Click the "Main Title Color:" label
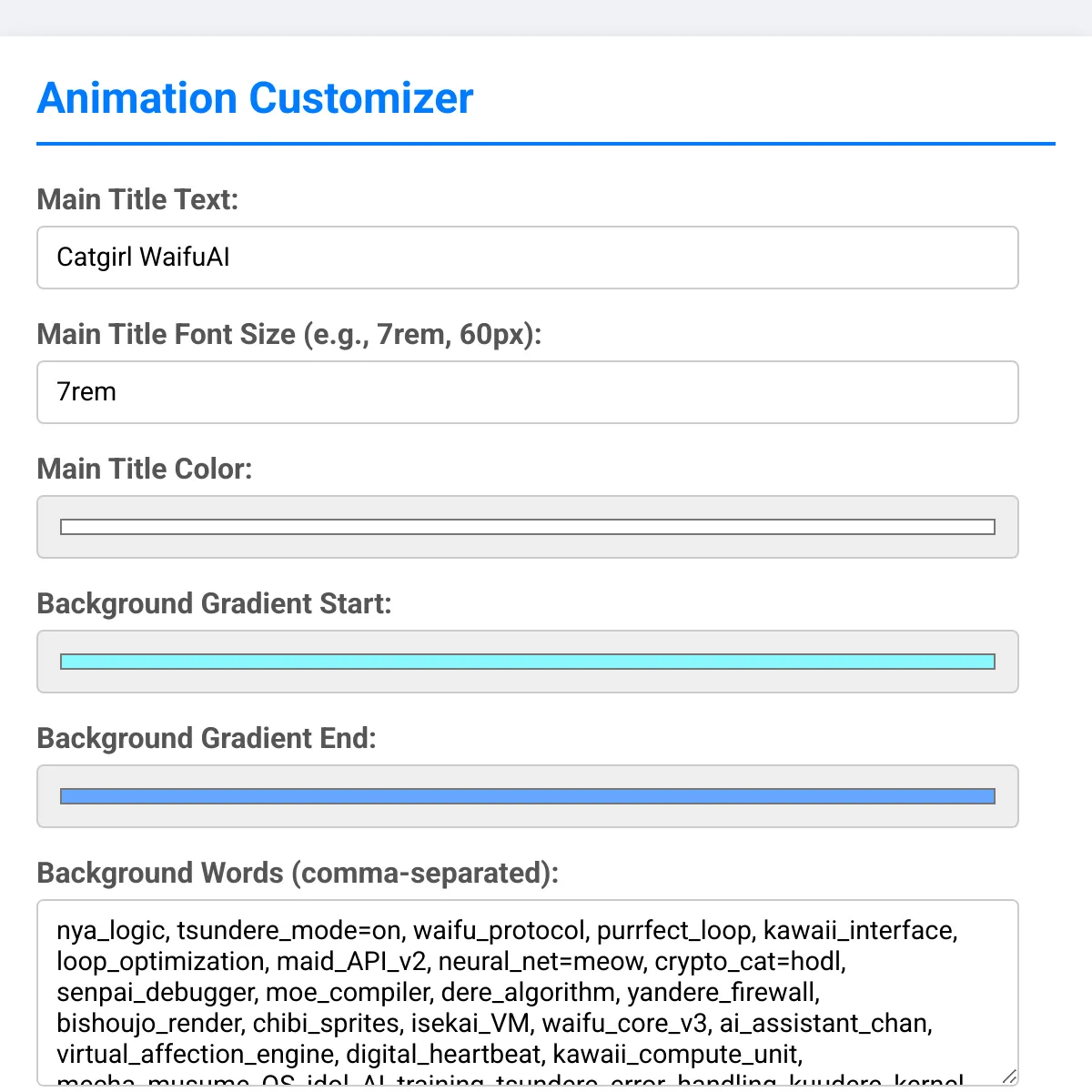Viewport: 1092px width, 1092px height. click(145, 469)
